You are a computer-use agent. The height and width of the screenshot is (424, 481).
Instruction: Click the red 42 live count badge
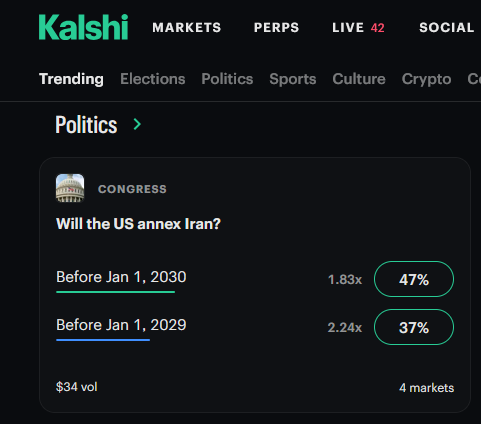coord(377,28)
